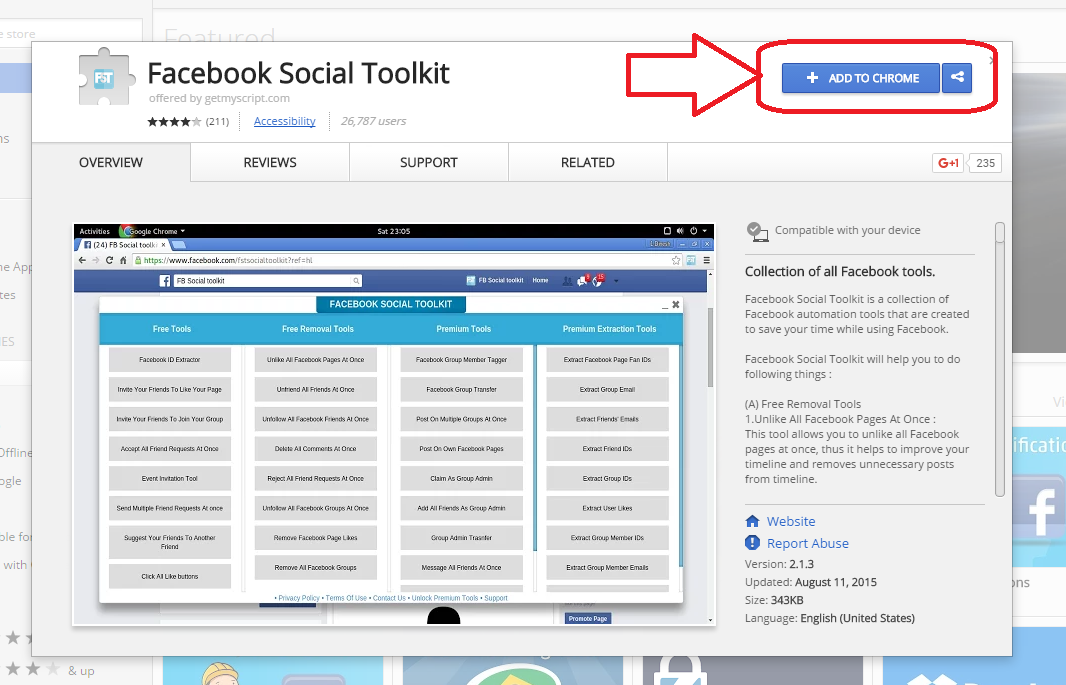Click the Chrome hamburger menu icon
Viewport: 1066px width, 685px height.
(706, 260)
